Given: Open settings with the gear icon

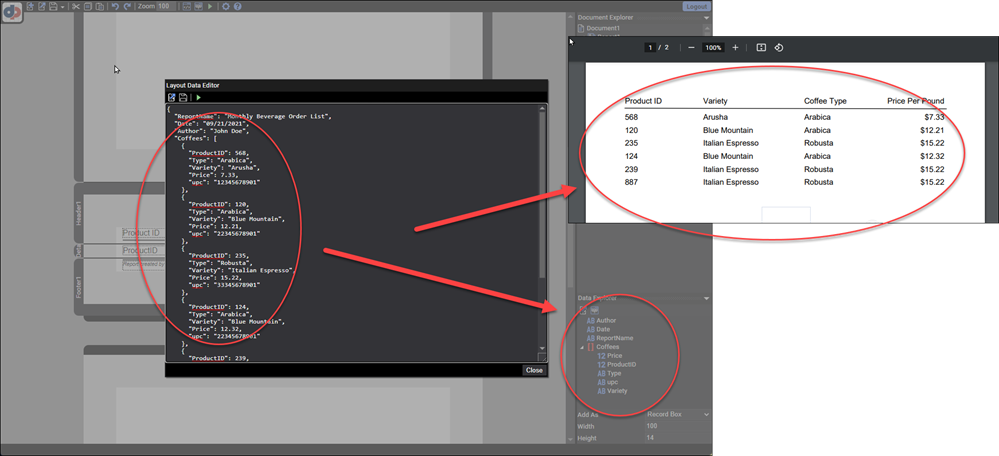Looking at the screenshot, I should (x=225, y=6).
